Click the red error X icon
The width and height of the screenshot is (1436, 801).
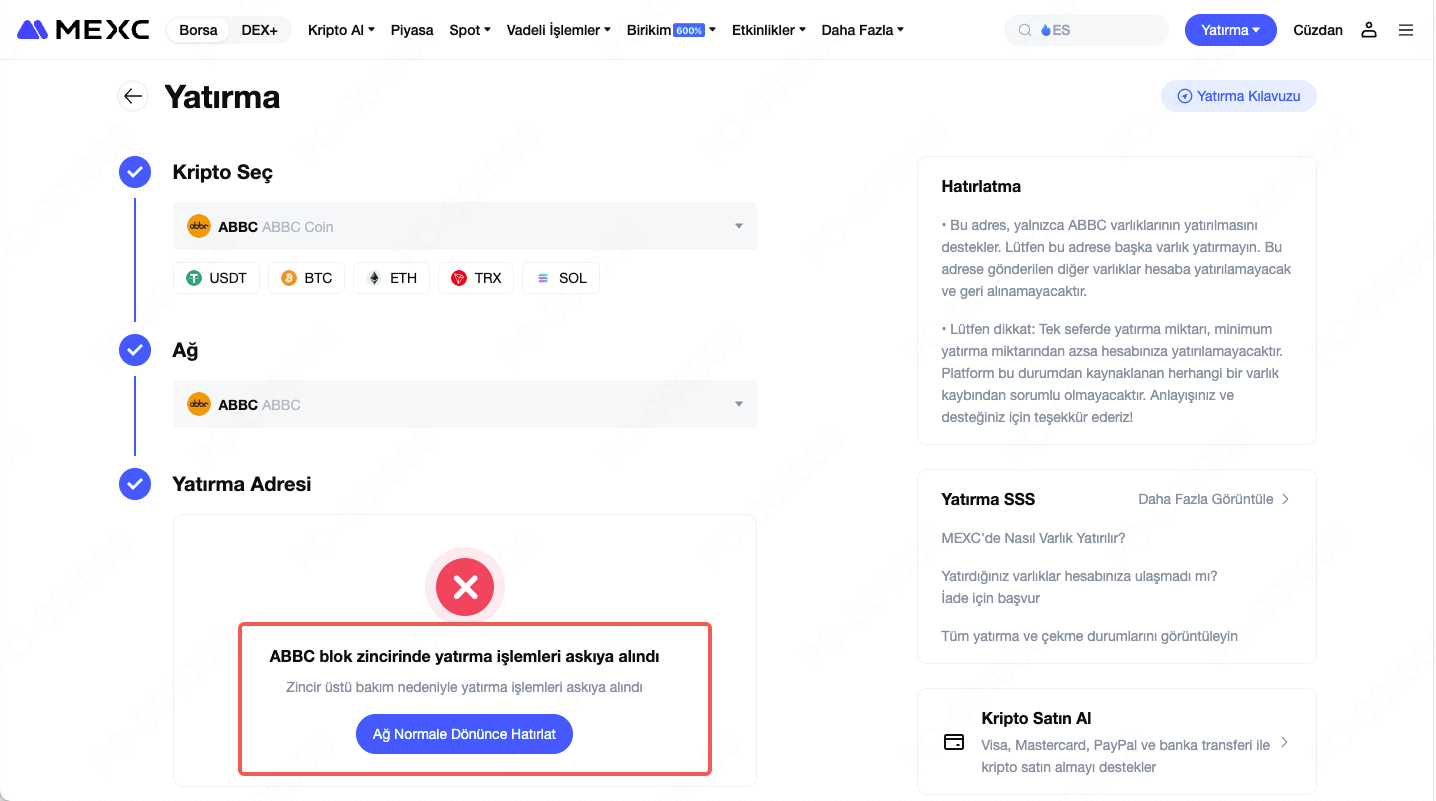point(465,587)
